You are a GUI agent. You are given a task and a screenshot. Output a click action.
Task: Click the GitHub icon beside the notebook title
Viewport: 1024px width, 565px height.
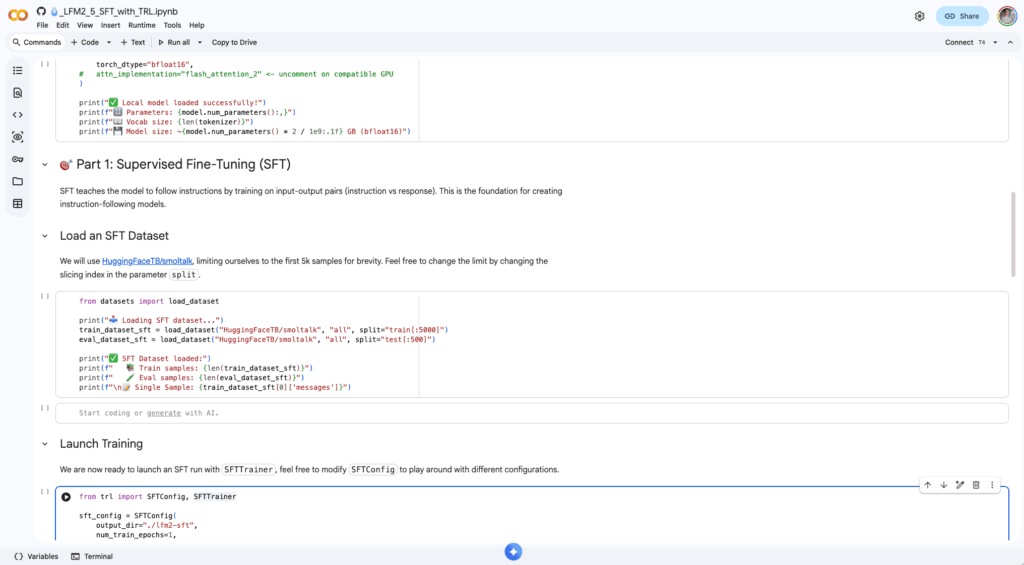41,11
